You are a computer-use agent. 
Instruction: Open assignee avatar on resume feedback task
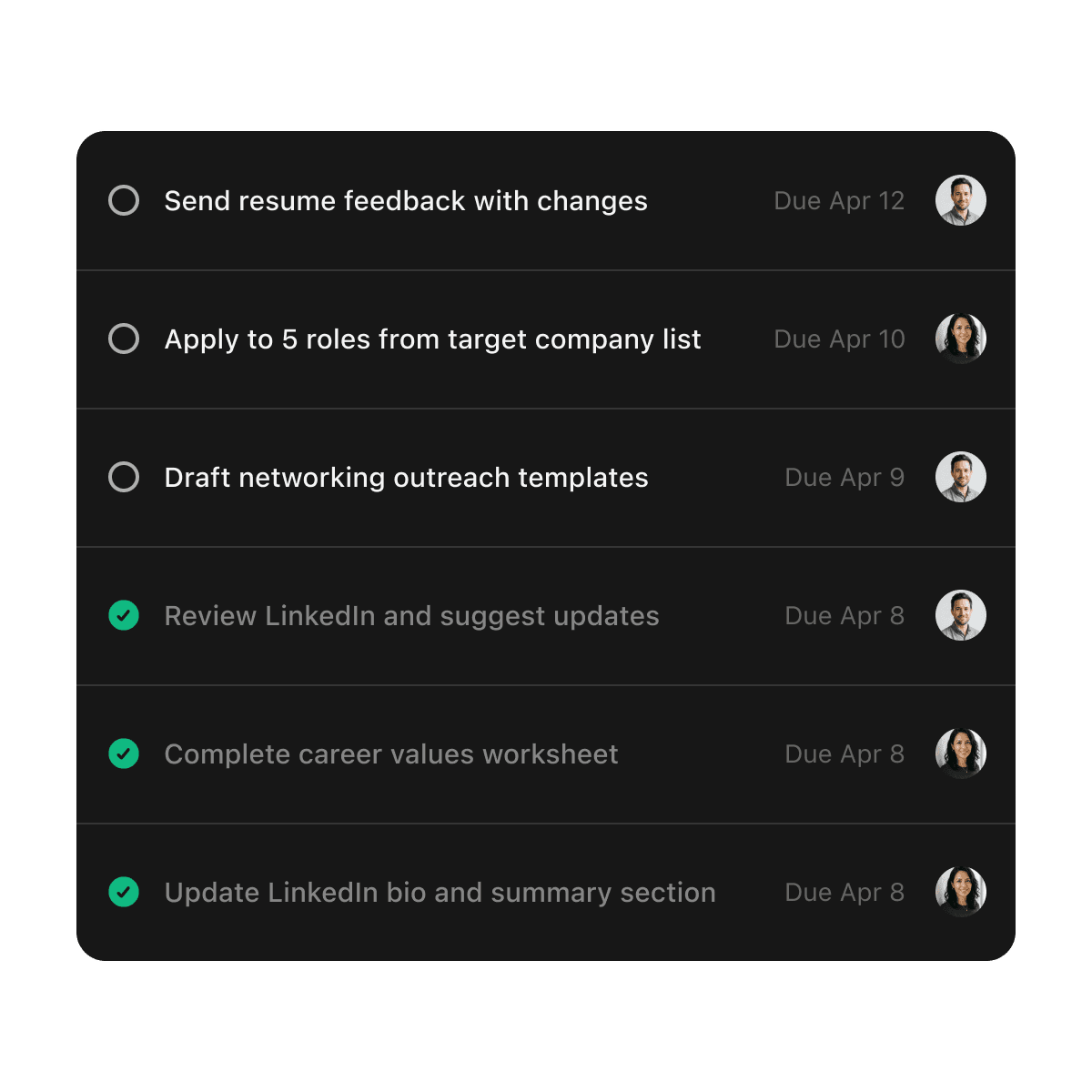coord(961,200)
